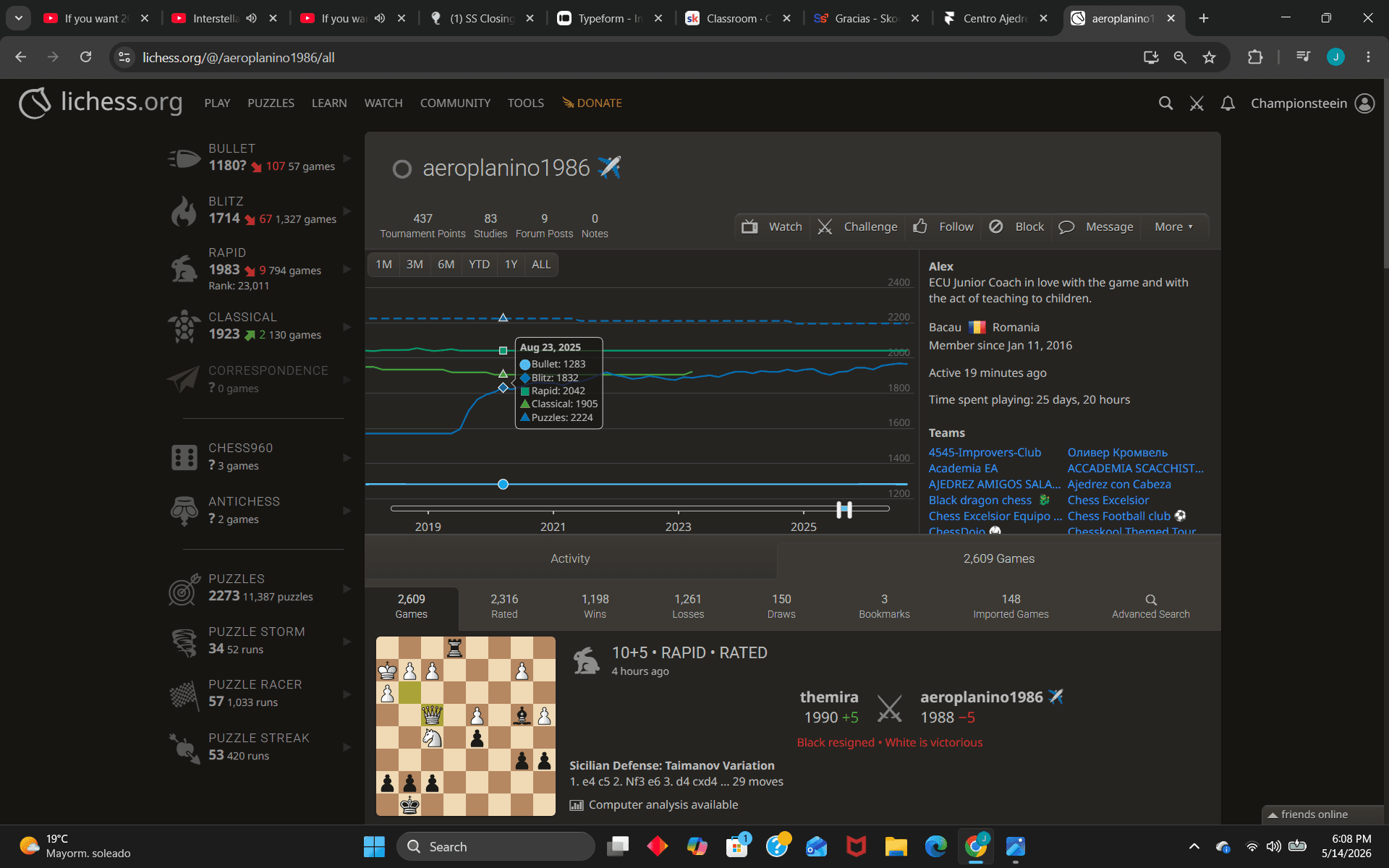
Task: Click the Puzzle Racer checkered flag icon
Action: point(184,694)
